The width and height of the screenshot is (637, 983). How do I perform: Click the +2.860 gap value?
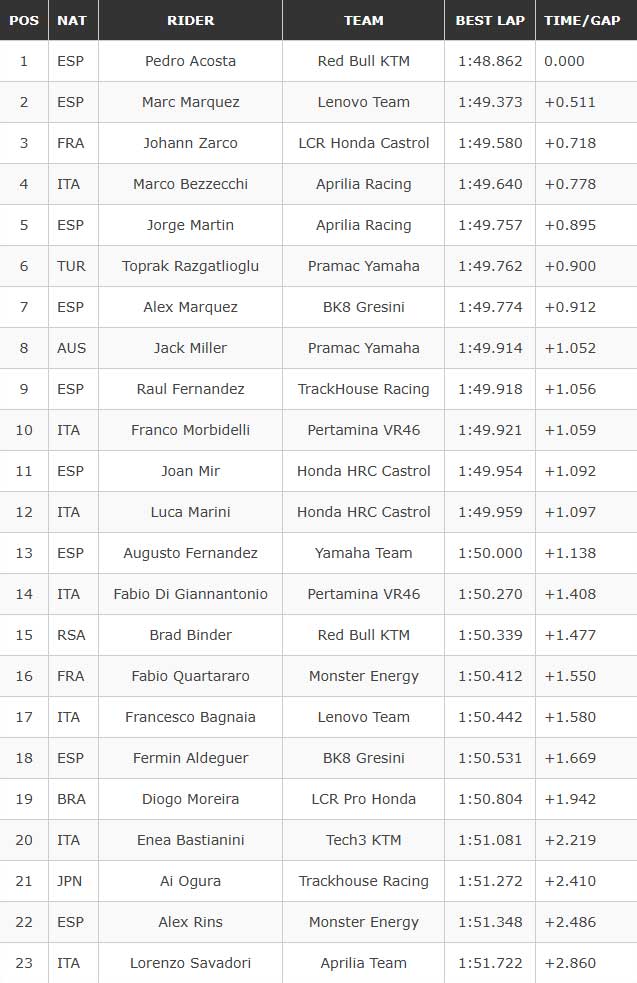point(570,963)
